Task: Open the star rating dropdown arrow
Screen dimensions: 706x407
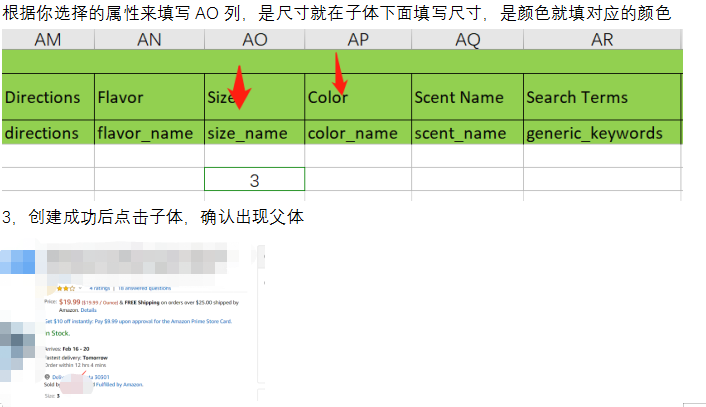Action: [82, 287]
